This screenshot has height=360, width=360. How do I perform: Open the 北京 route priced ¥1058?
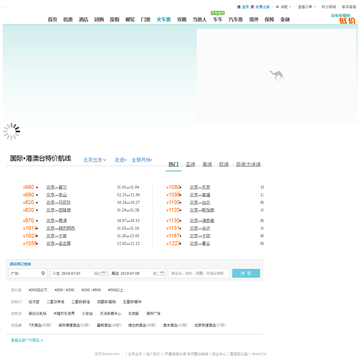point(59,244)
